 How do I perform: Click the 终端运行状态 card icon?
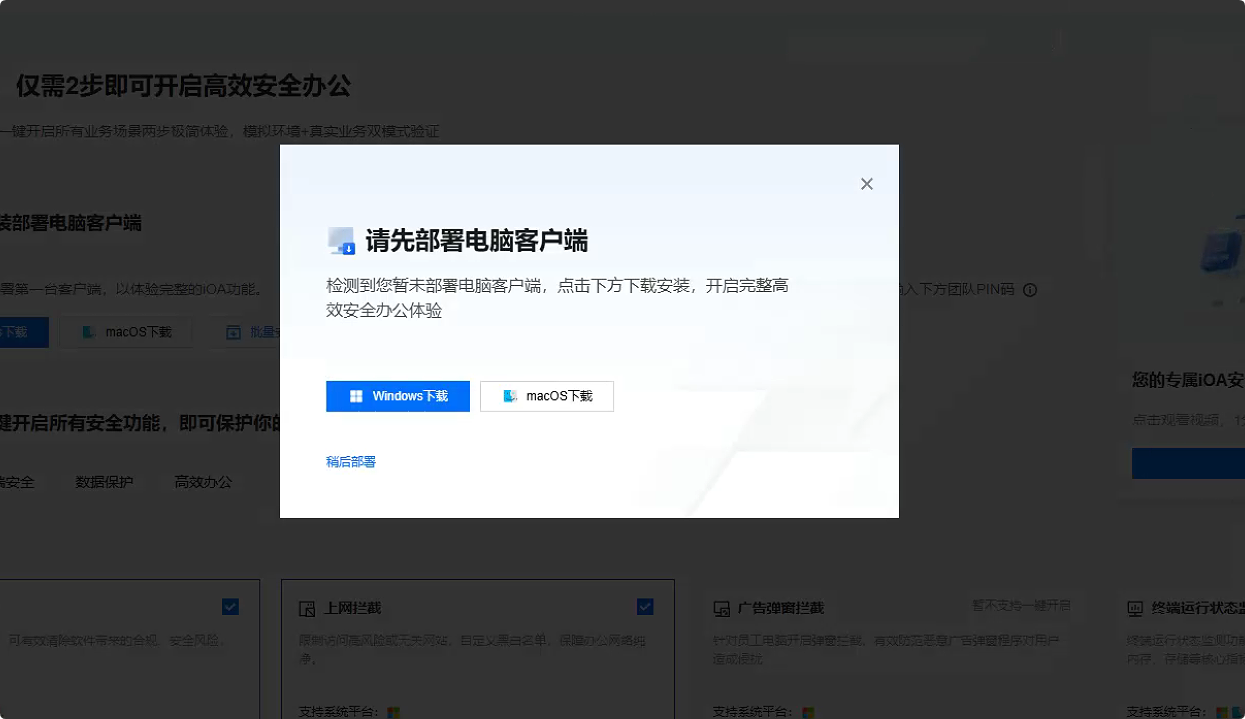tap(1135, 609)
